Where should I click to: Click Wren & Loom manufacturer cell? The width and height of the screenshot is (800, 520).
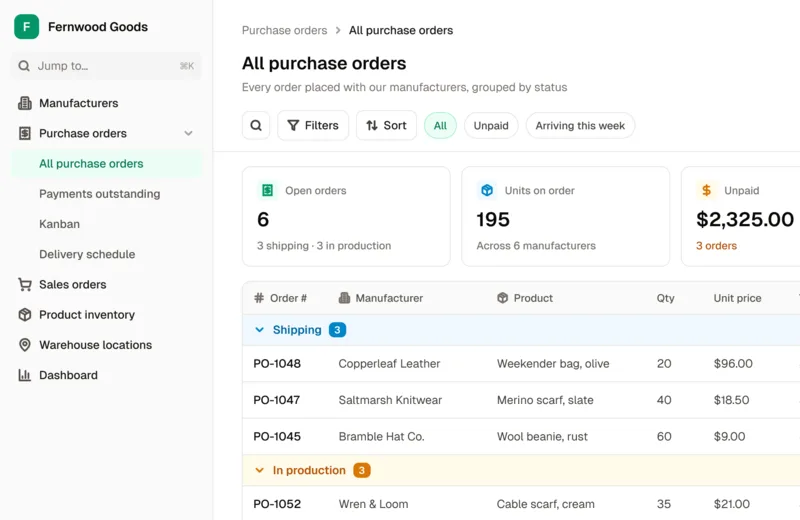(x=373, y=504)
